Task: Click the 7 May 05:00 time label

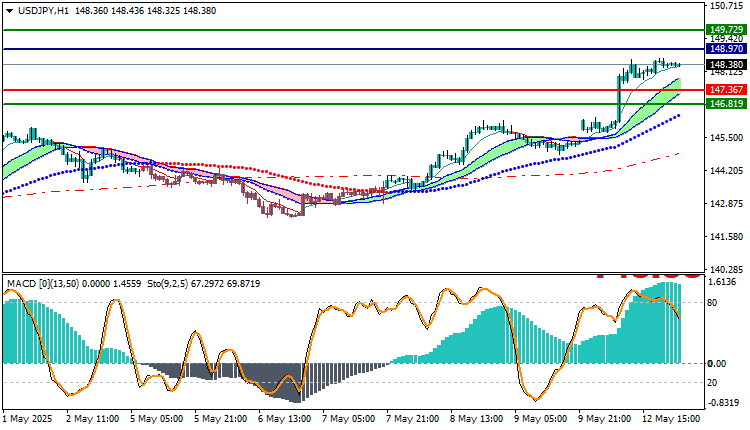Action: pyautogui.click(x=348, y=419)
